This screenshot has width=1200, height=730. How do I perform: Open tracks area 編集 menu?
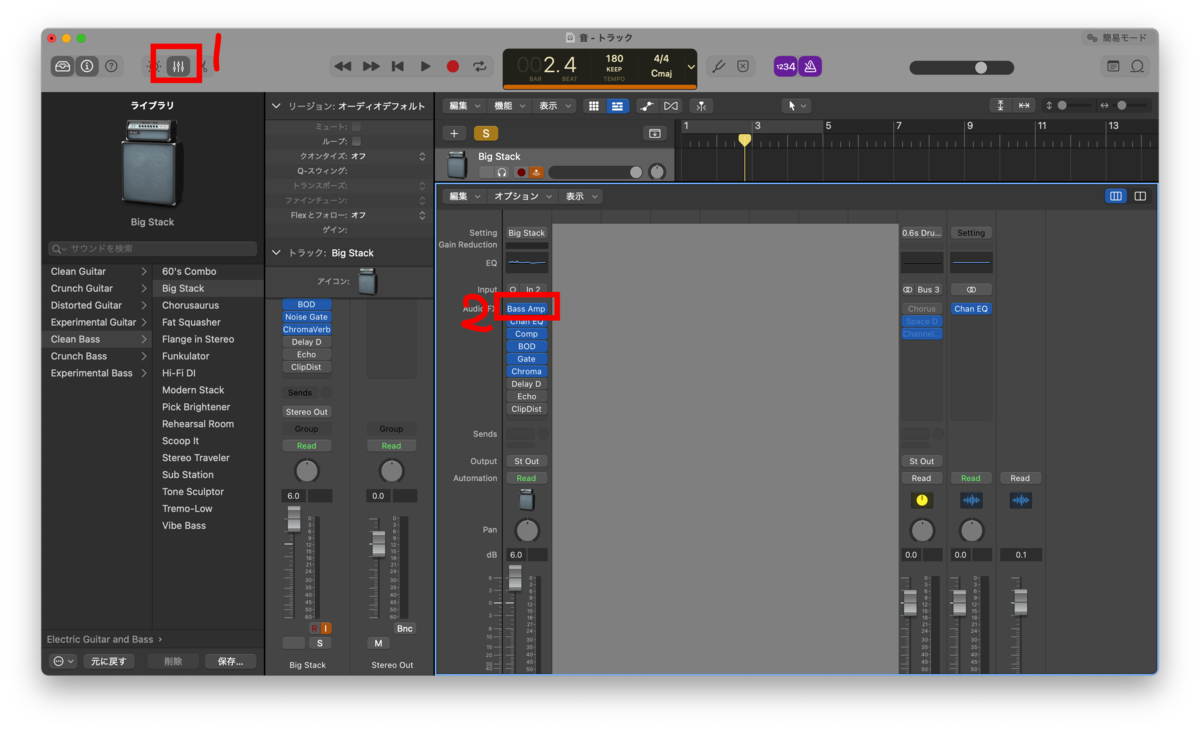(x=463, y=106)
